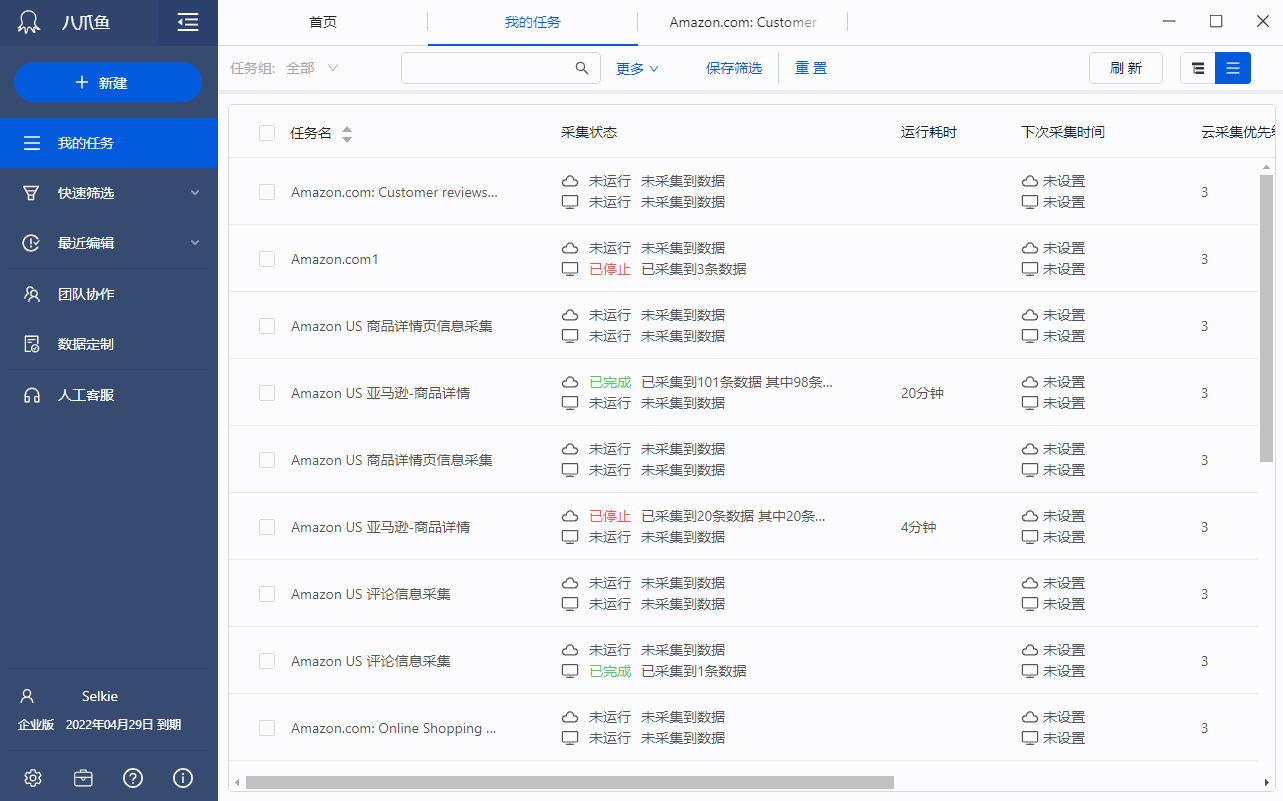The height and width of the screenshot is (801, 1283).
Task: Collapse the sidebar with the menu-fold icon
Action: point(187,22)
